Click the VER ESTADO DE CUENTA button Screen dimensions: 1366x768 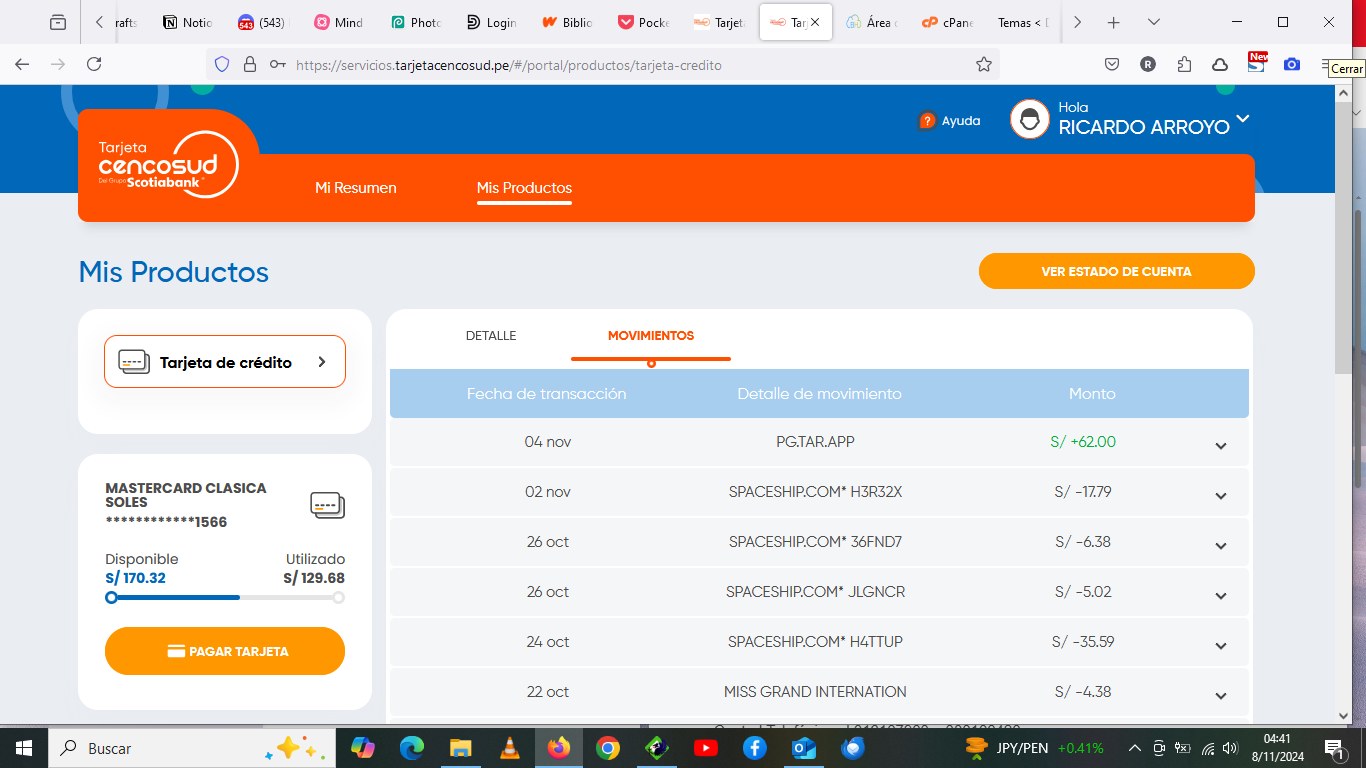click(x=1116, y=271)
